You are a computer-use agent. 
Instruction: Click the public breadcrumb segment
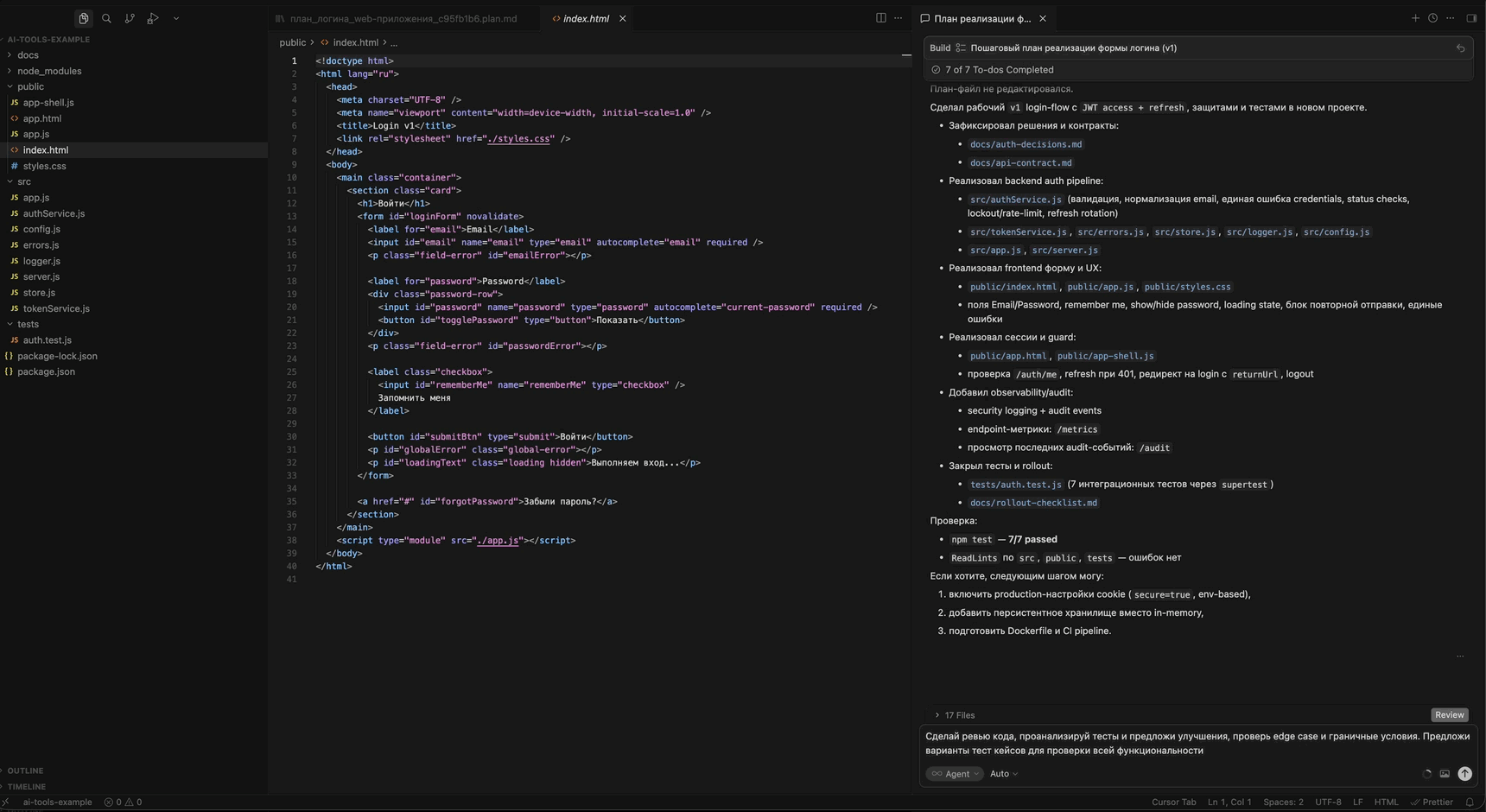(x=292, y=42)
